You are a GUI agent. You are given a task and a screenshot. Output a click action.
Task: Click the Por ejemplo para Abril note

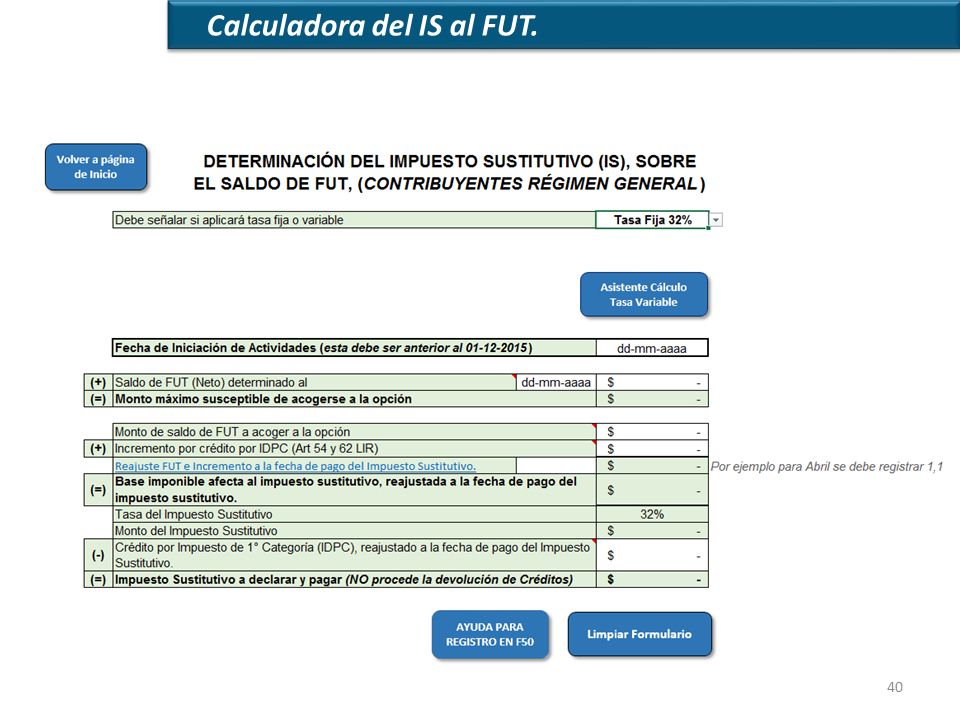827,467
